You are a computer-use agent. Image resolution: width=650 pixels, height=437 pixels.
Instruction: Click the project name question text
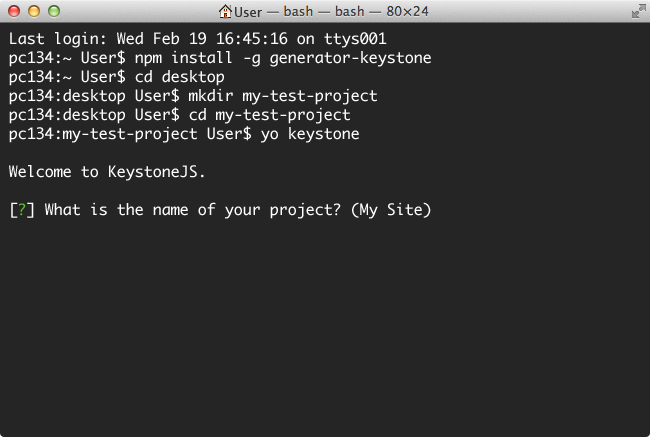[x=193, y=210]
